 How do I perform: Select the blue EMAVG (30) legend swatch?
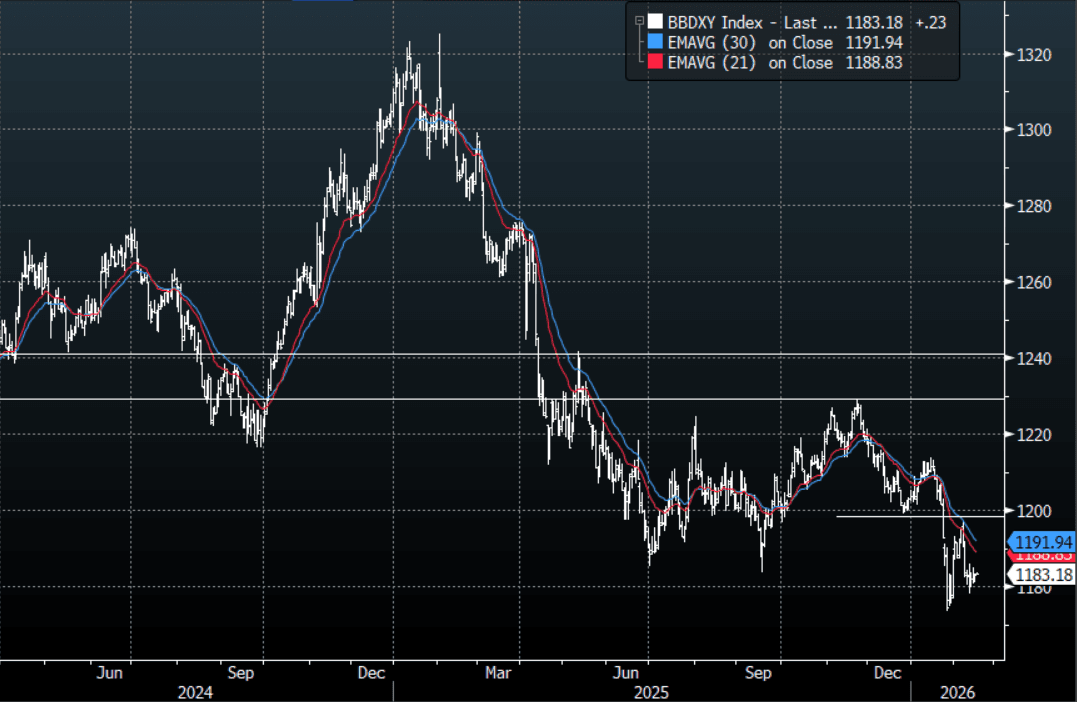654,42
